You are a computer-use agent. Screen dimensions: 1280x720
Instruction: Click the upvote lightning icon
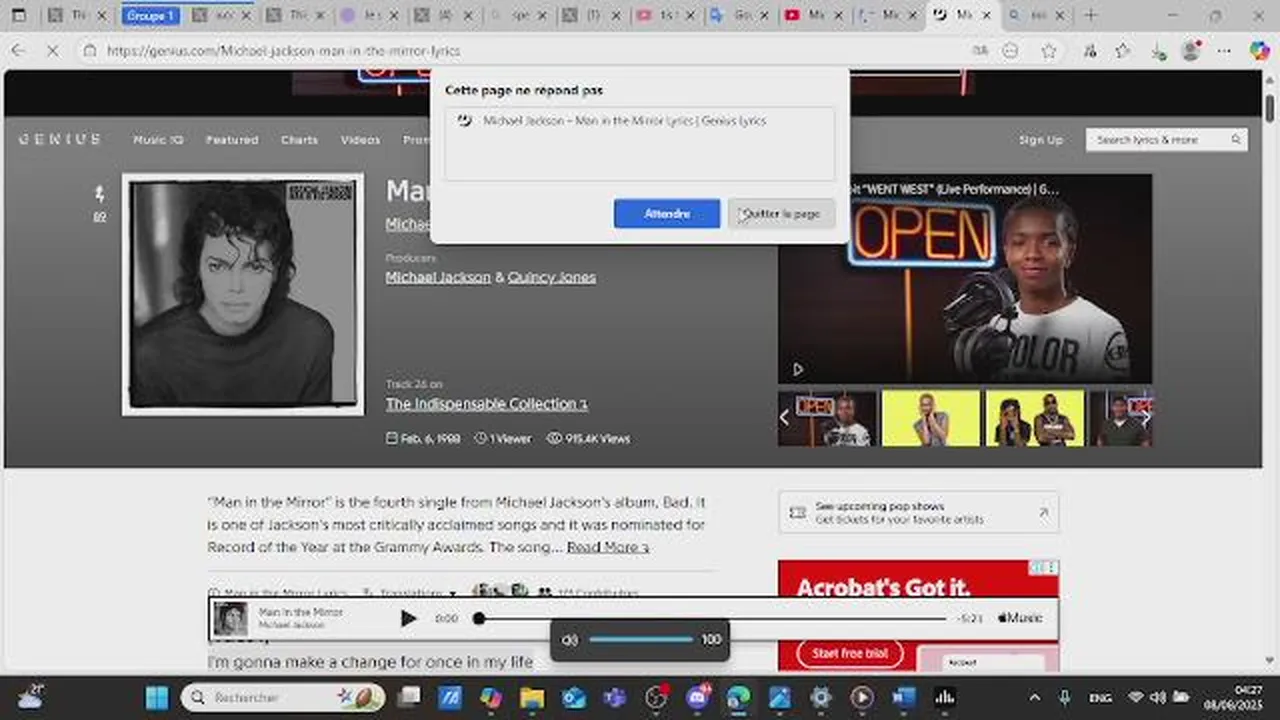[x=99, y=193]
